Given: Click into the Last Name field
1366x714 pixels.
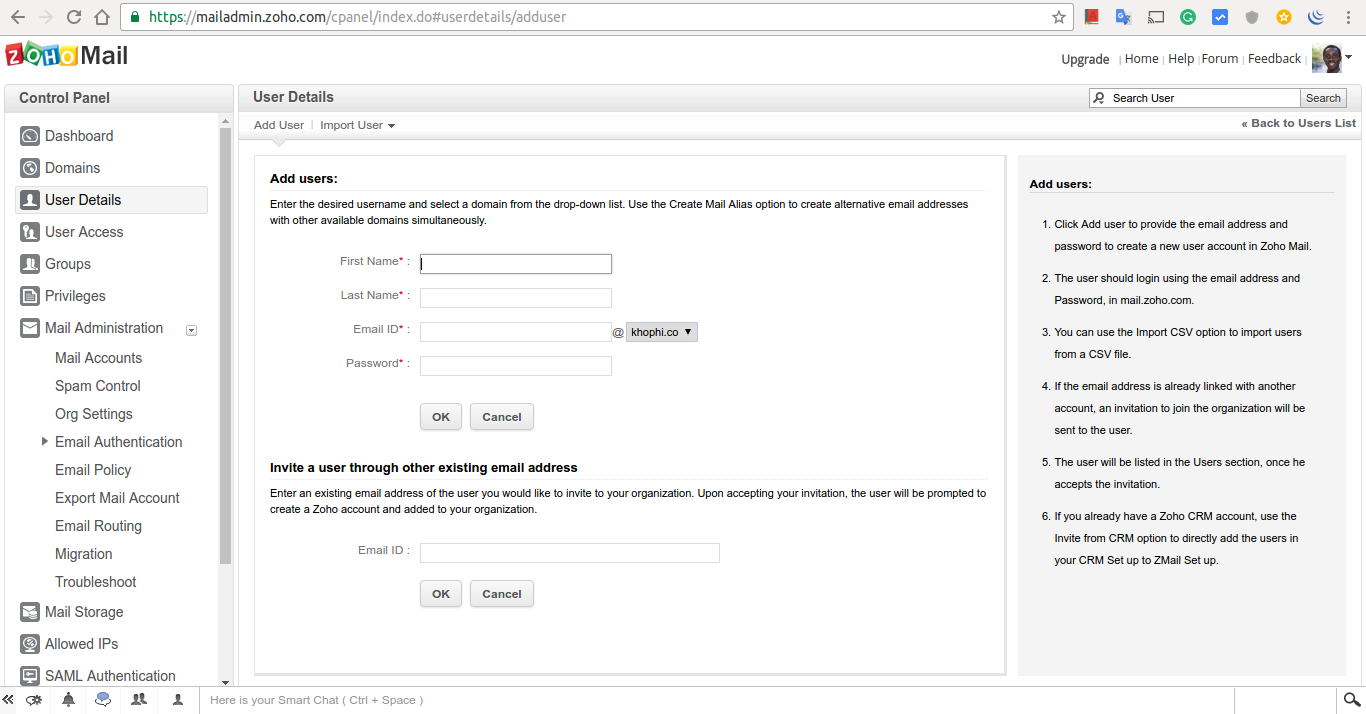Looking at the screenshot, I should pos(515,298).
